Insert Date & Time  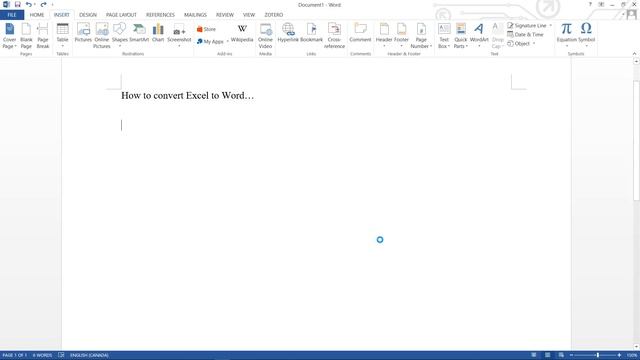[x=525, y=35]
